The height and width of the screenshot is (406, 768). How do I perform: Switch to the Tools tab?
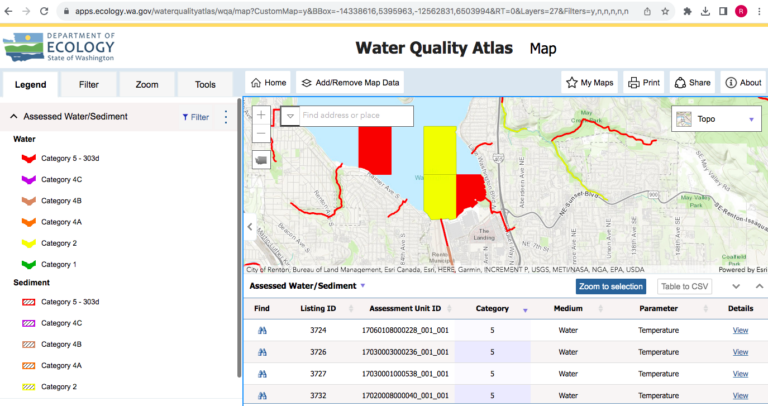205,86
